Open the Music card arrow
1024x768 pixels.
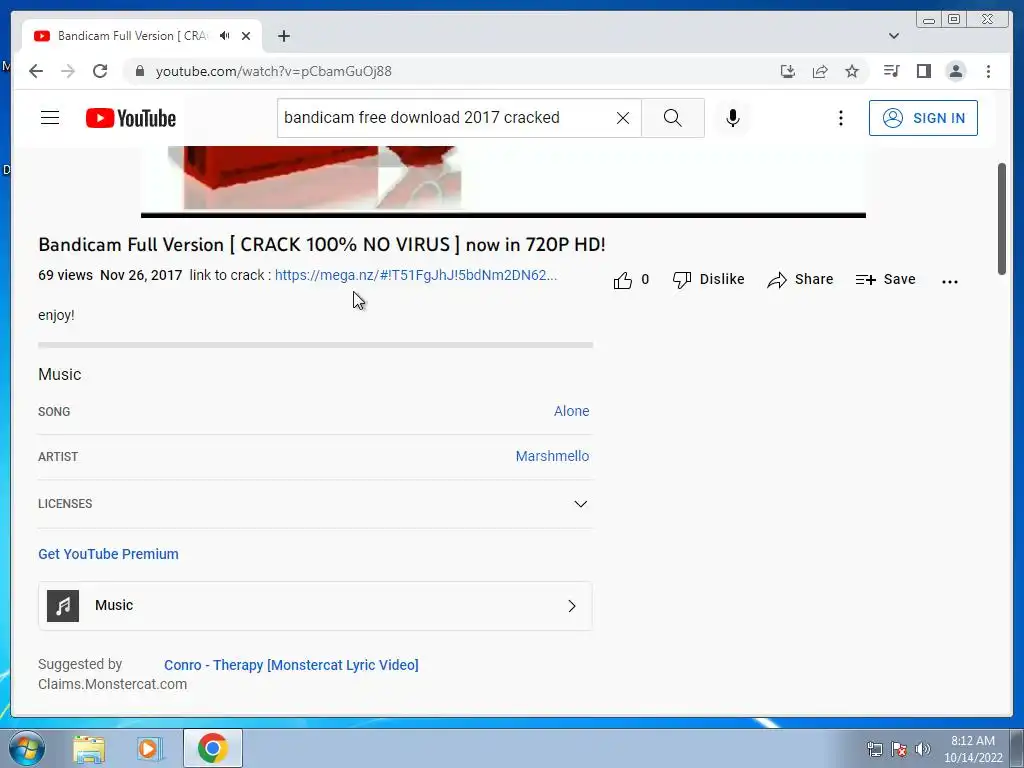[571, 606]
